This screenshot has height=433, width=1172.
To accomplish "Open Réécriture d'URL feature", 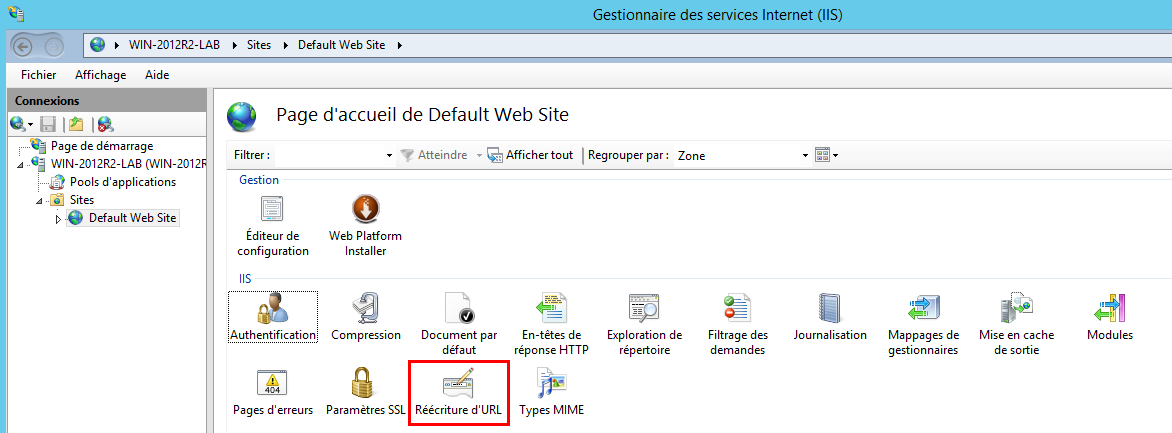I will coord(459,392).
